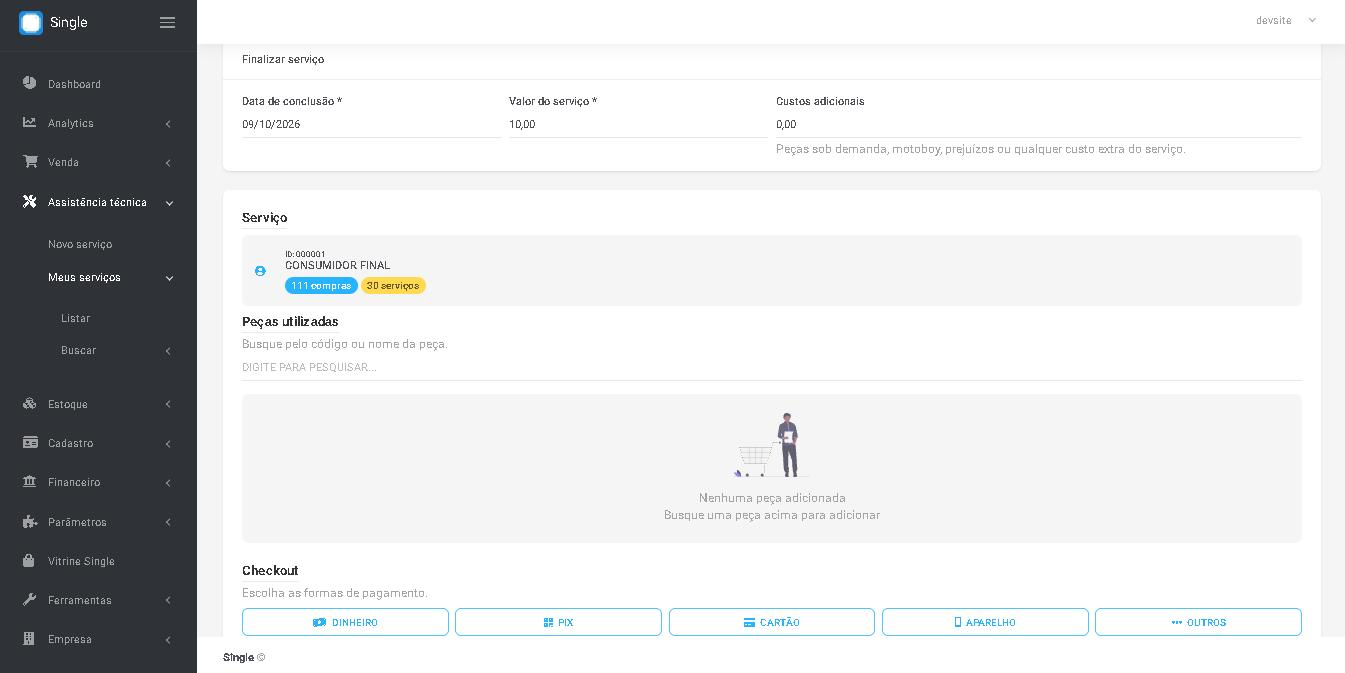
Task: Click the Custos adicionais field
Action: point(1039,125)
